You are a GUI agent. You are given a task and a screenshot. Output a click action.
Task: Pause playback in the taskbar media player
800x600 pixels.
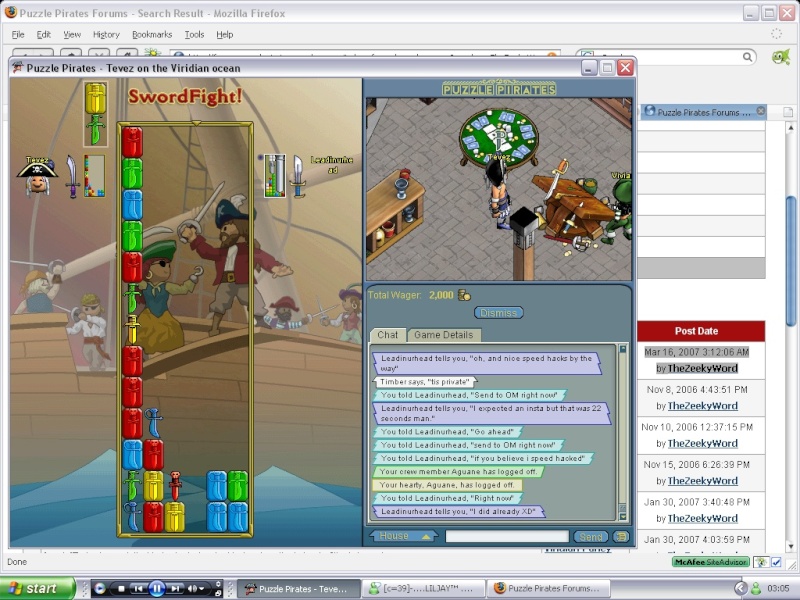(157, 589)
